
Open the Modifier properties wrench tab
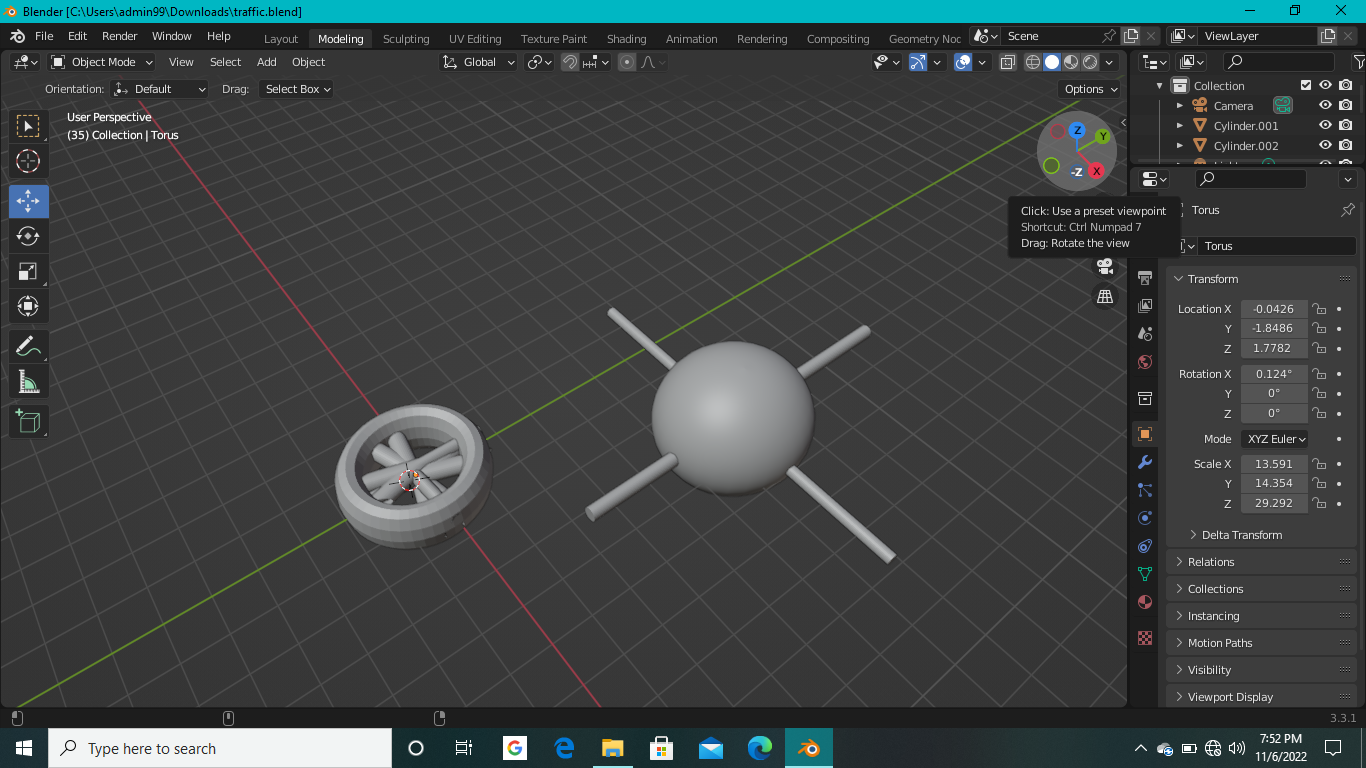click(x=1145, y=462)
